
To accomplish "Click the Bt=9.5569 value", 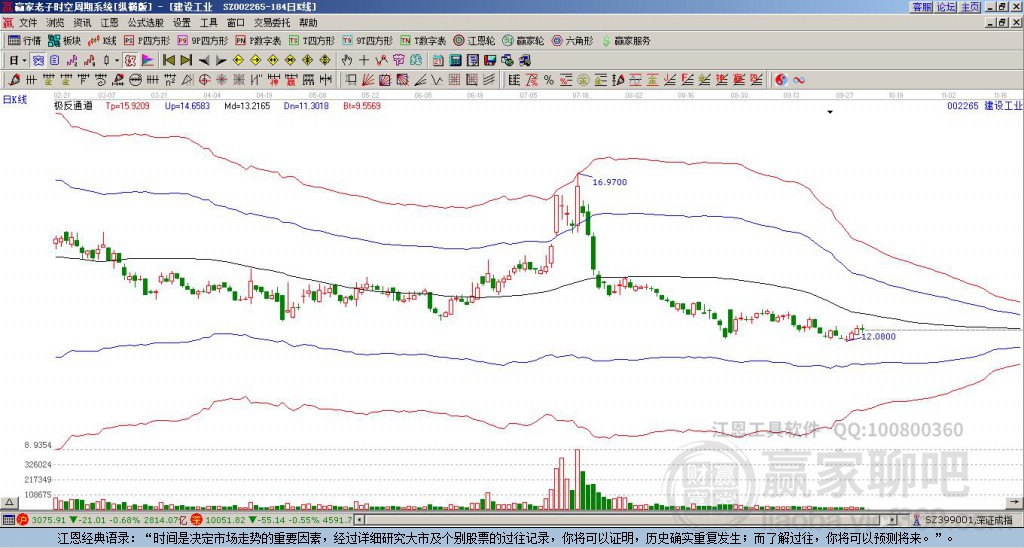I will coord(362,105).
